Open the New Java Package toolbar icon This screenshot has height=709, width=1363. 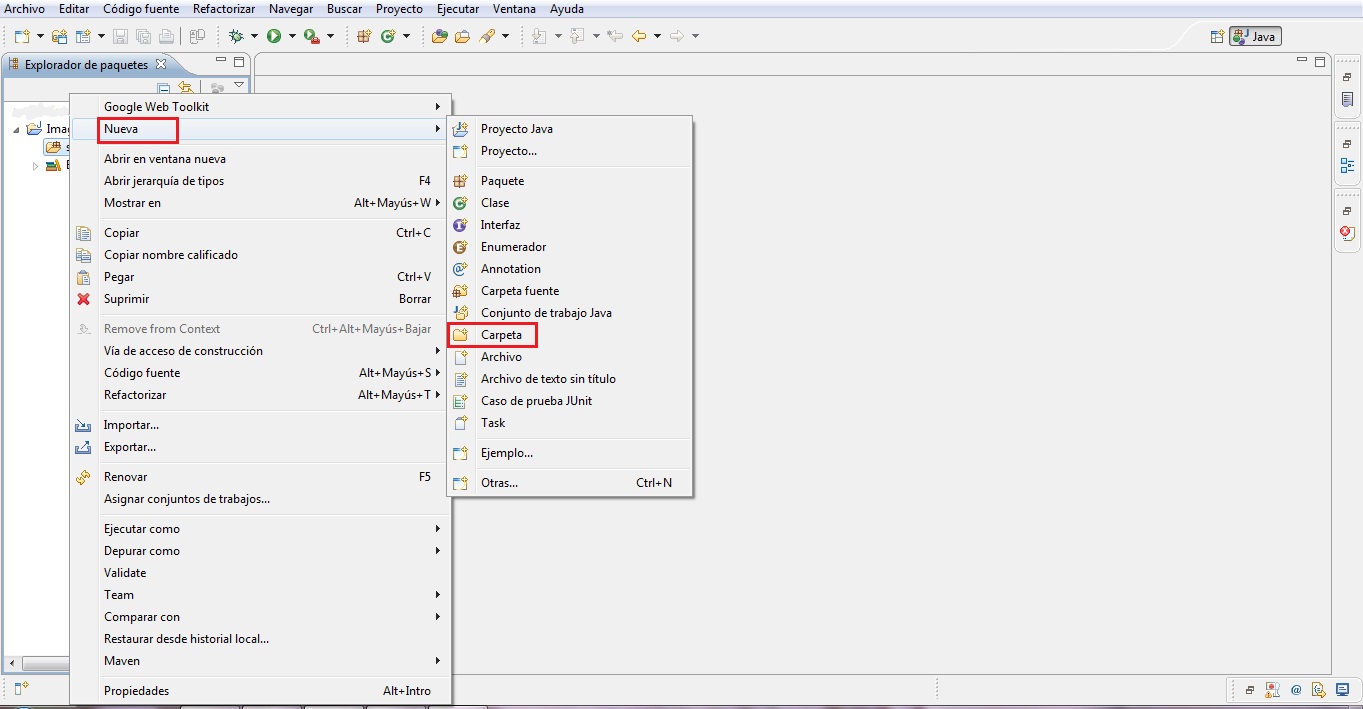[365, 37]
